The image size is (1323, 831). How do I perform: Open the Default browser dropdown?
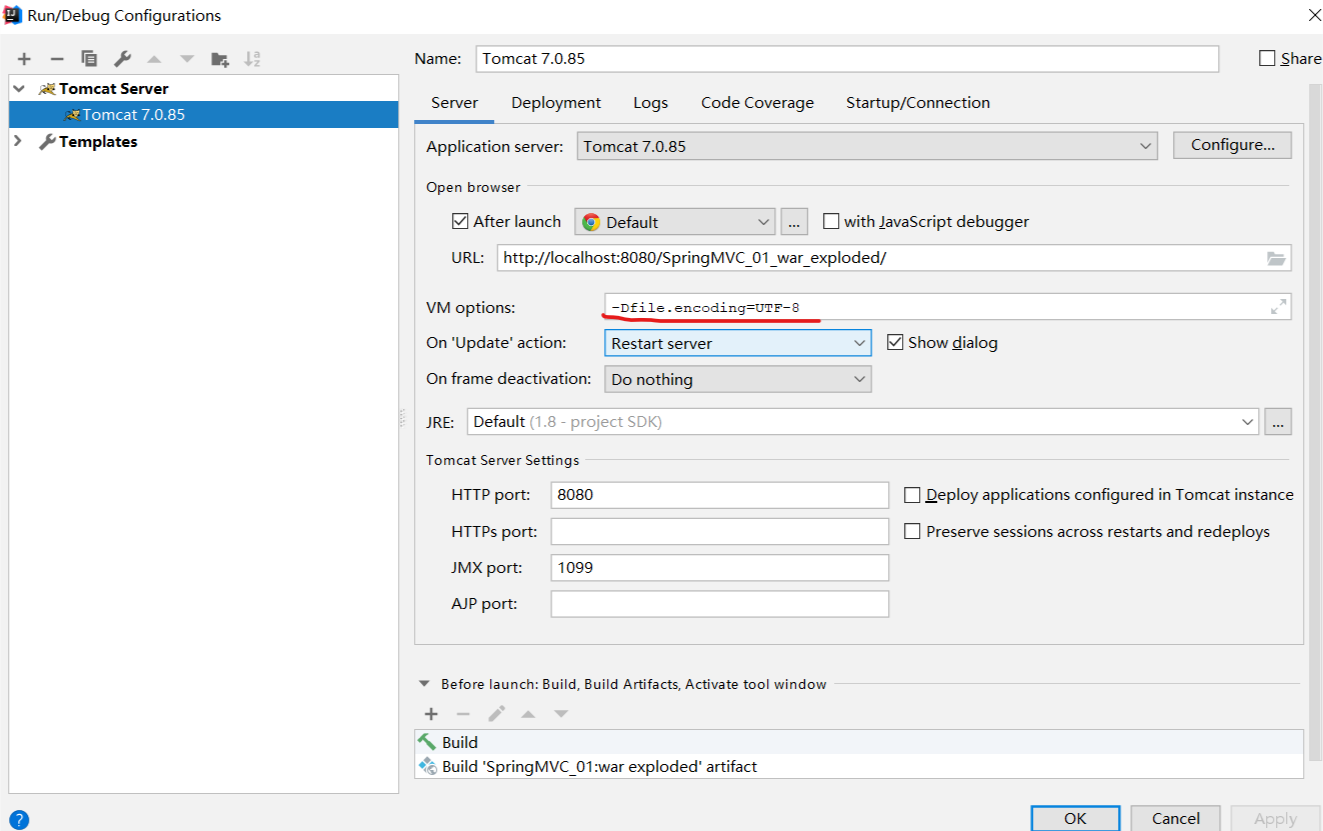[675, 222]
